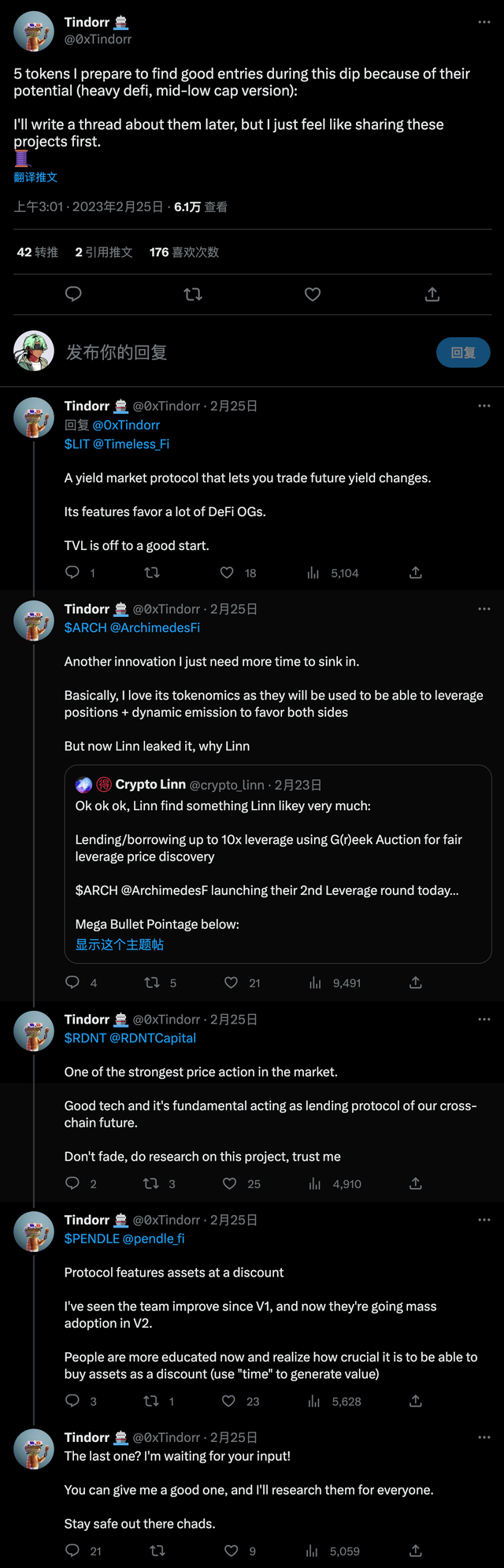Type in the 发布你的回复 reply field

click(236, 352)
